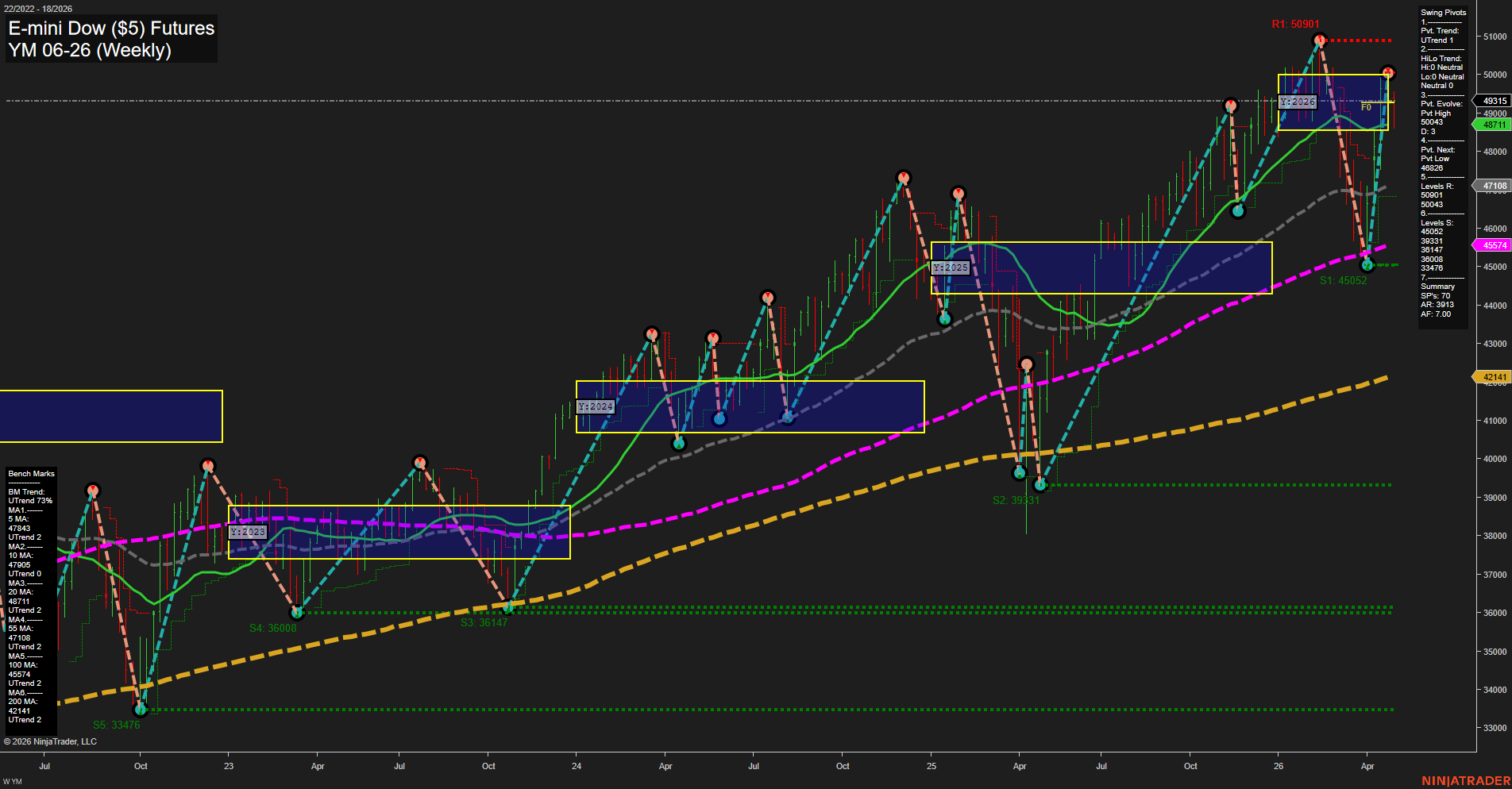Select the teal pivot low marker at S5 33476
The height and width of the screenshot is (789, 1512).
141,710
